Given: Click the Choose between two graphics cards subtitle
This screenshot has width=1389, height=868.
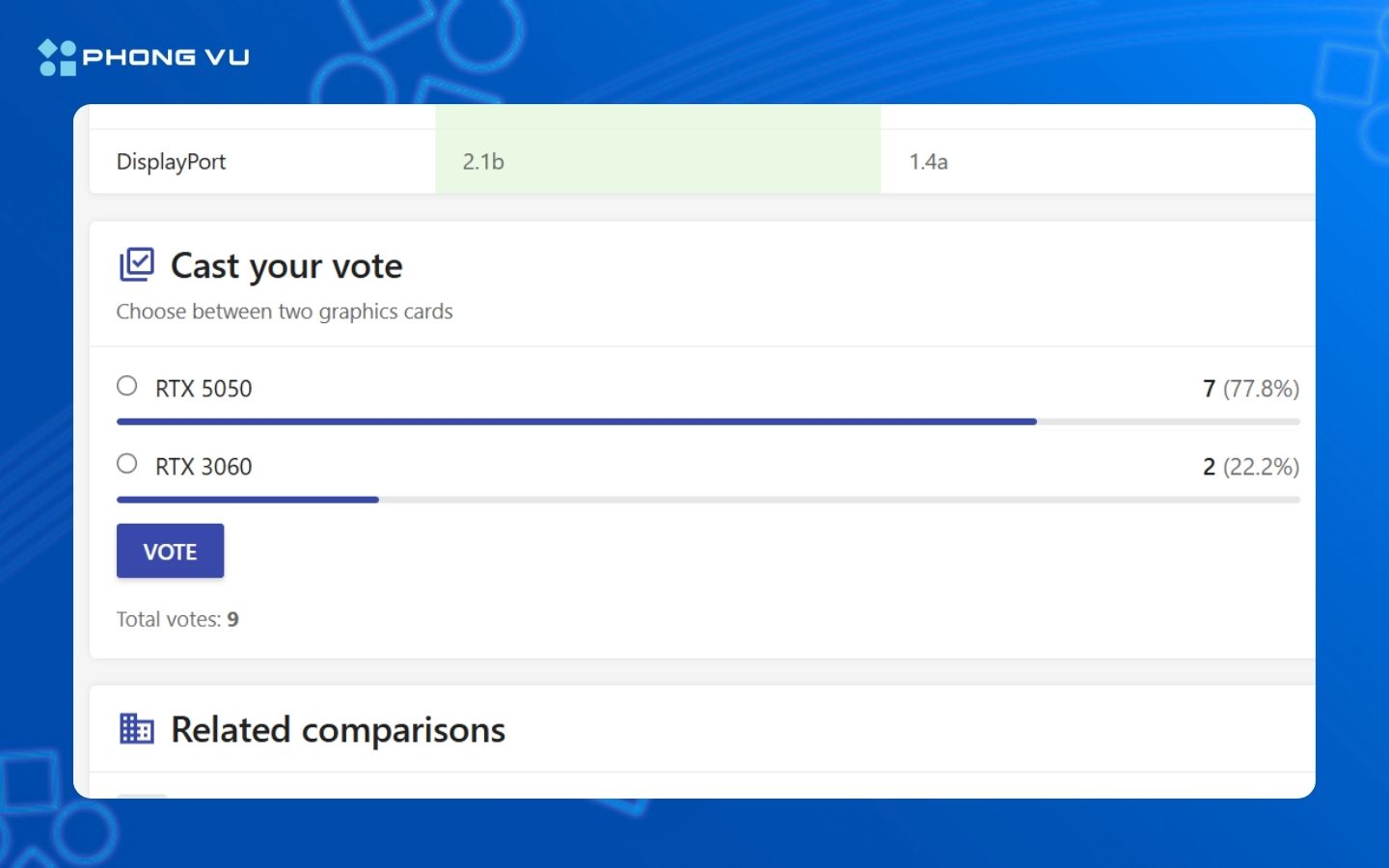Looking at the screenshot, I should [285, 312].
